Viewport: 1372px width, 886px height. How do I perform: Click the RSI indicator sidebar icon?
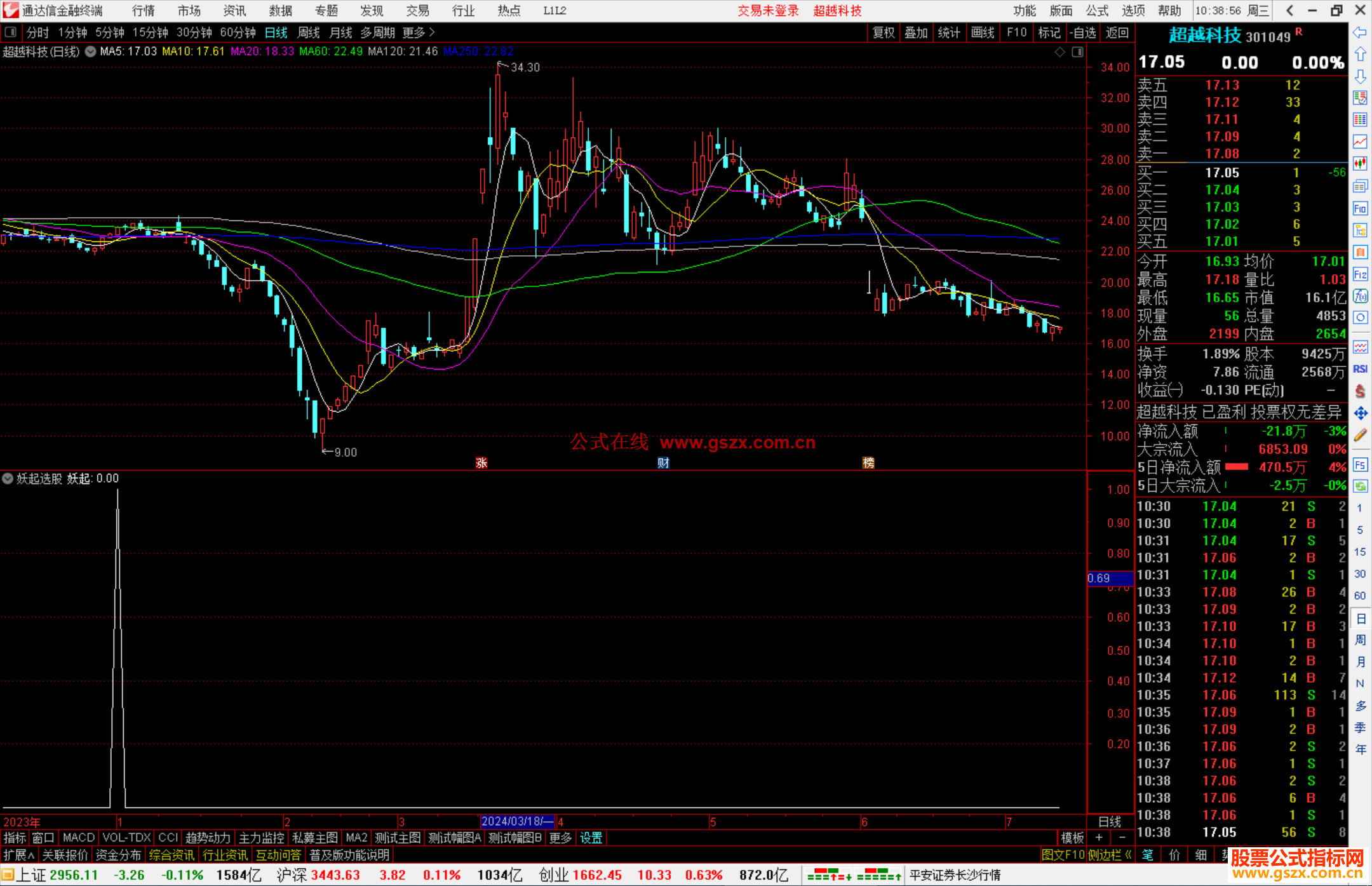tap(1360, 369)
